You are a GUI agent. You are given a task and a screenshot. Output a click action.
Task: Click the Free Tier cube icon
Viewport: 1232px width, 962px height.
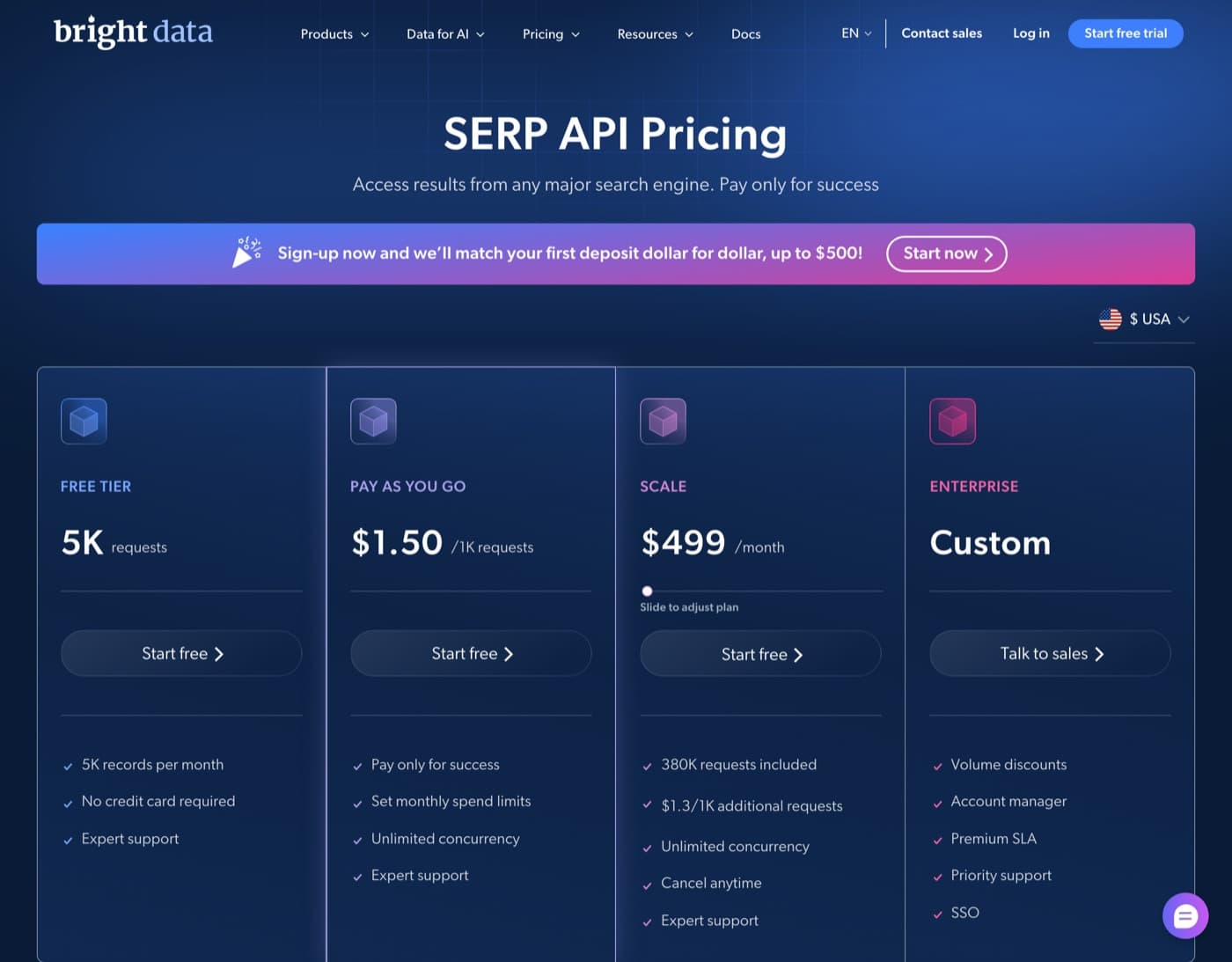point(84,421)
